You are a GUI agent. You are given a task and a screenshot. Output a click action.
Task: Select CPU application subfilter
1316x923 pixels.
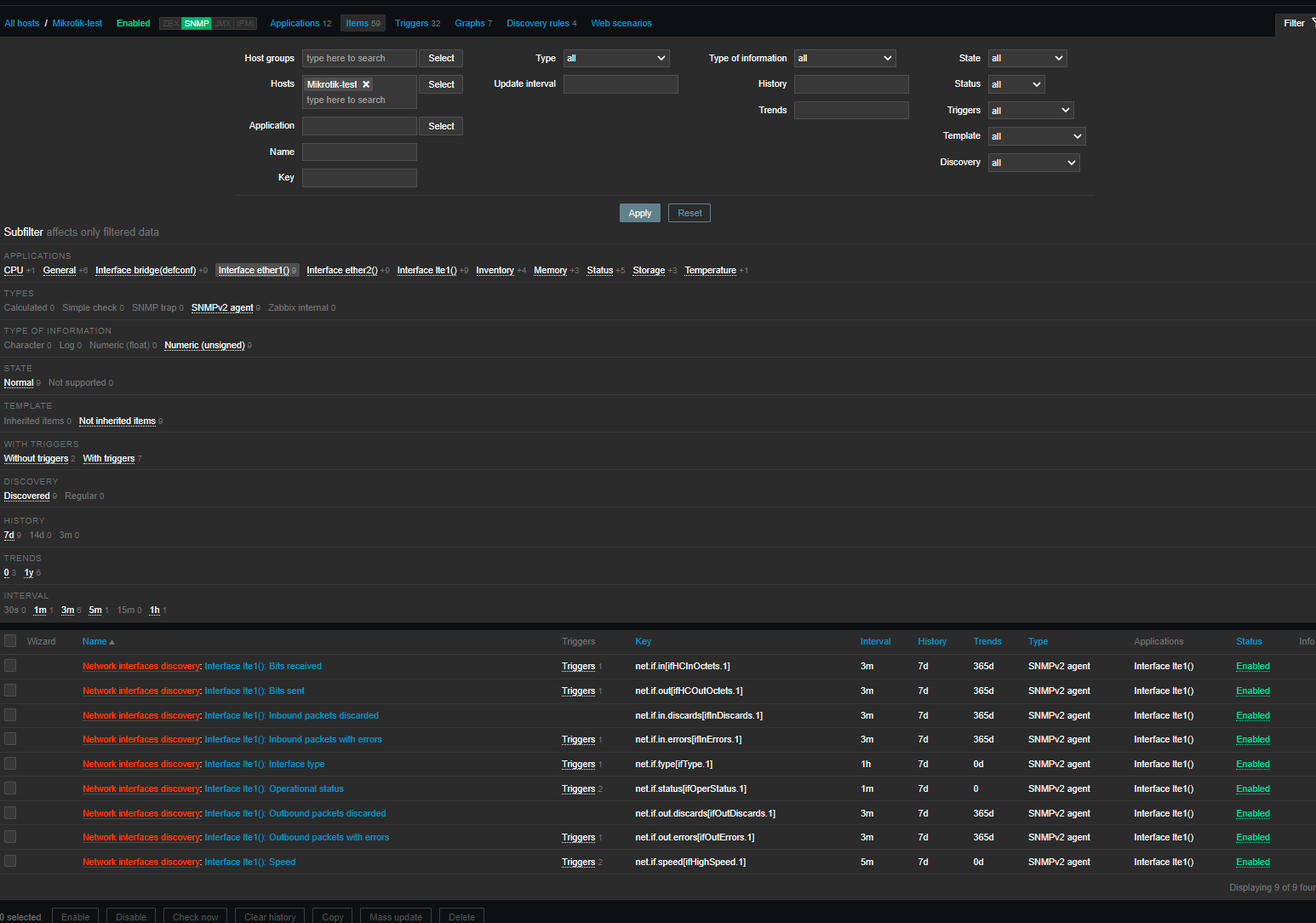tap(14, 270)
